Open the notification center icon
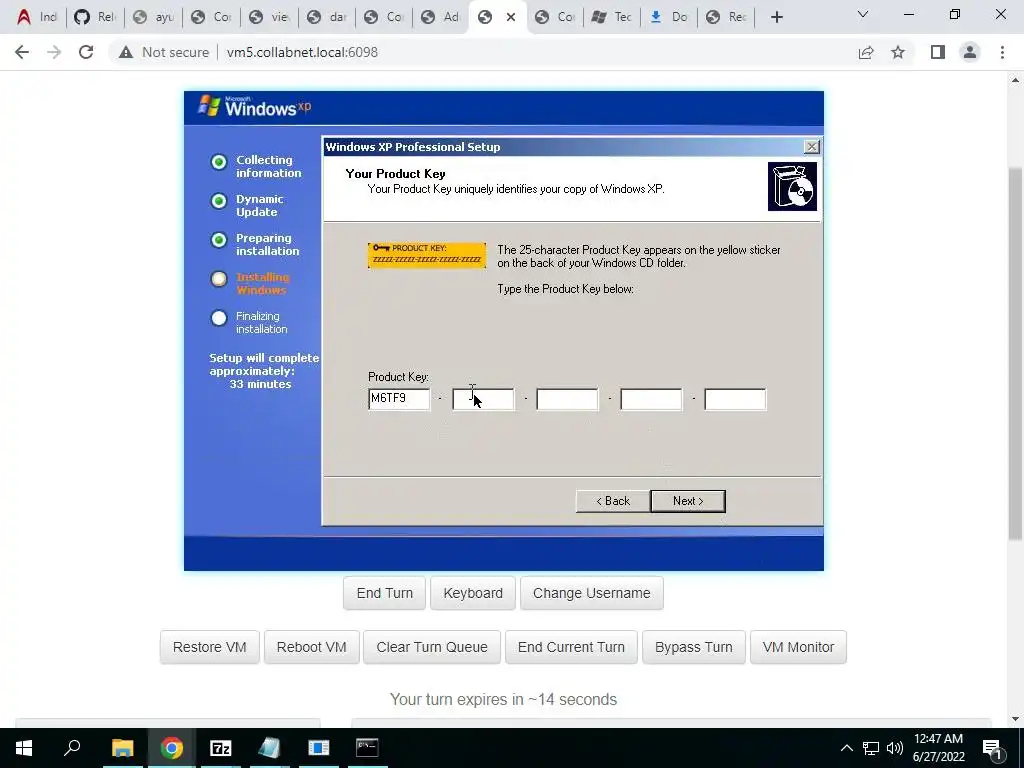1024x768 pixels. click(992, 749)
